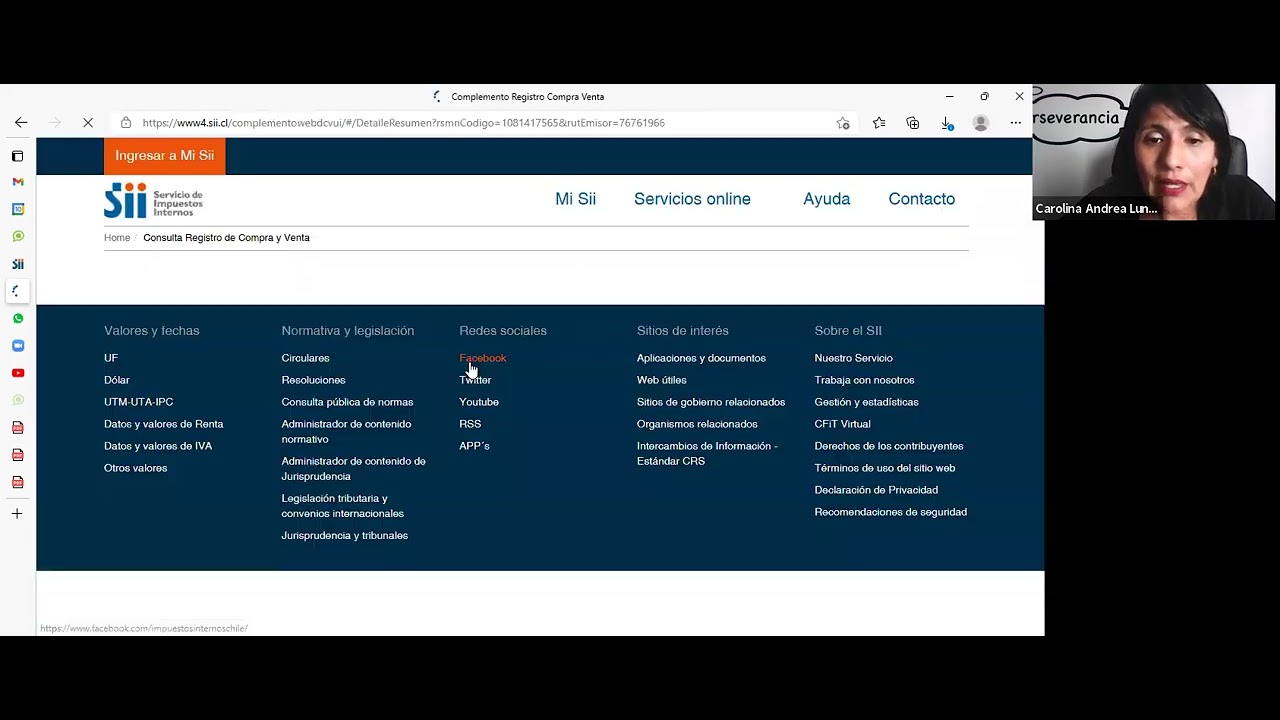Open Datos y valores de Renta

coord(163,424)
